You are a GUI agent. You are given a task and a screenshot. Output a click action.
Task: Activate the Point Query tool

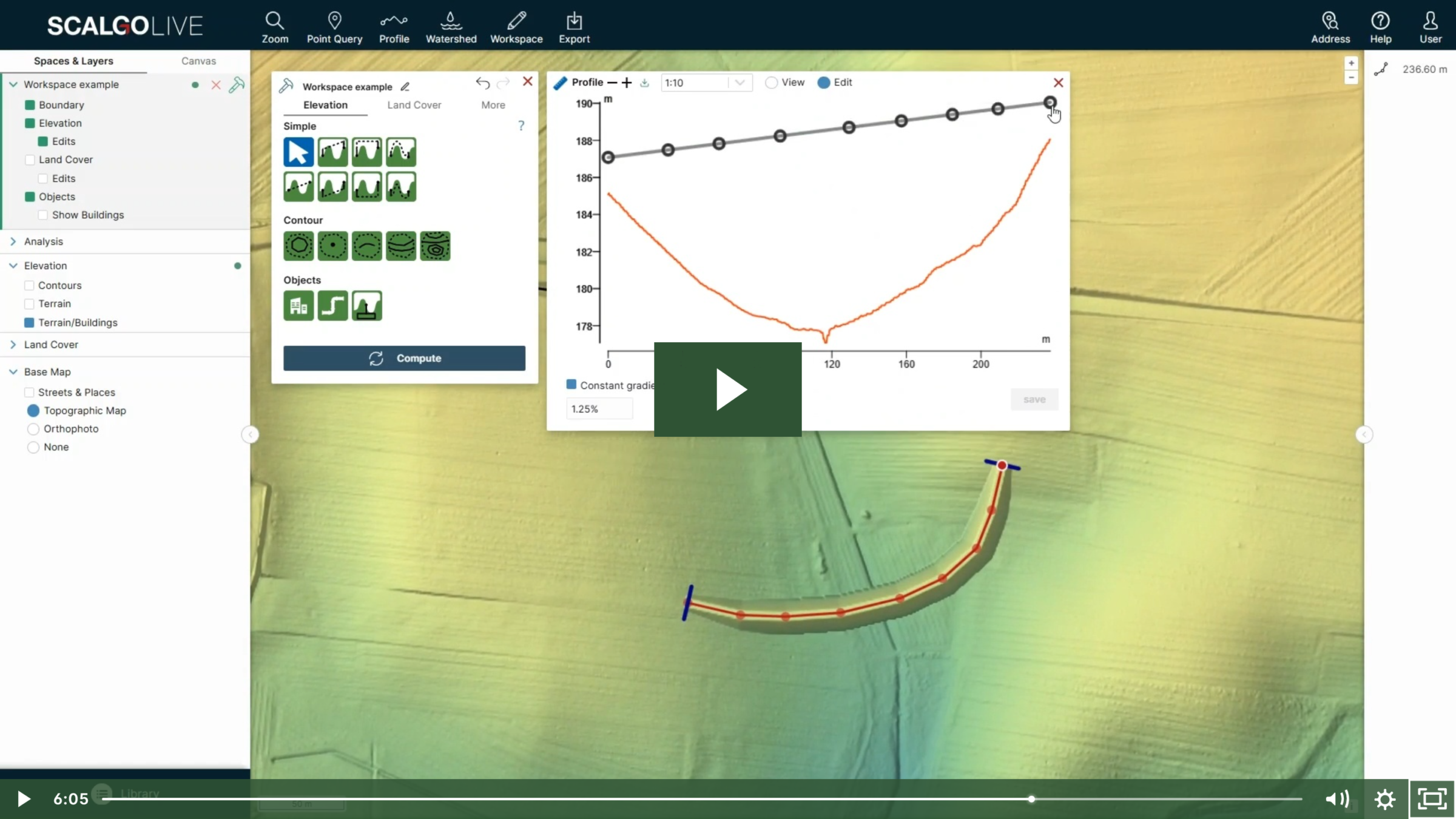(x=334, y=28)
